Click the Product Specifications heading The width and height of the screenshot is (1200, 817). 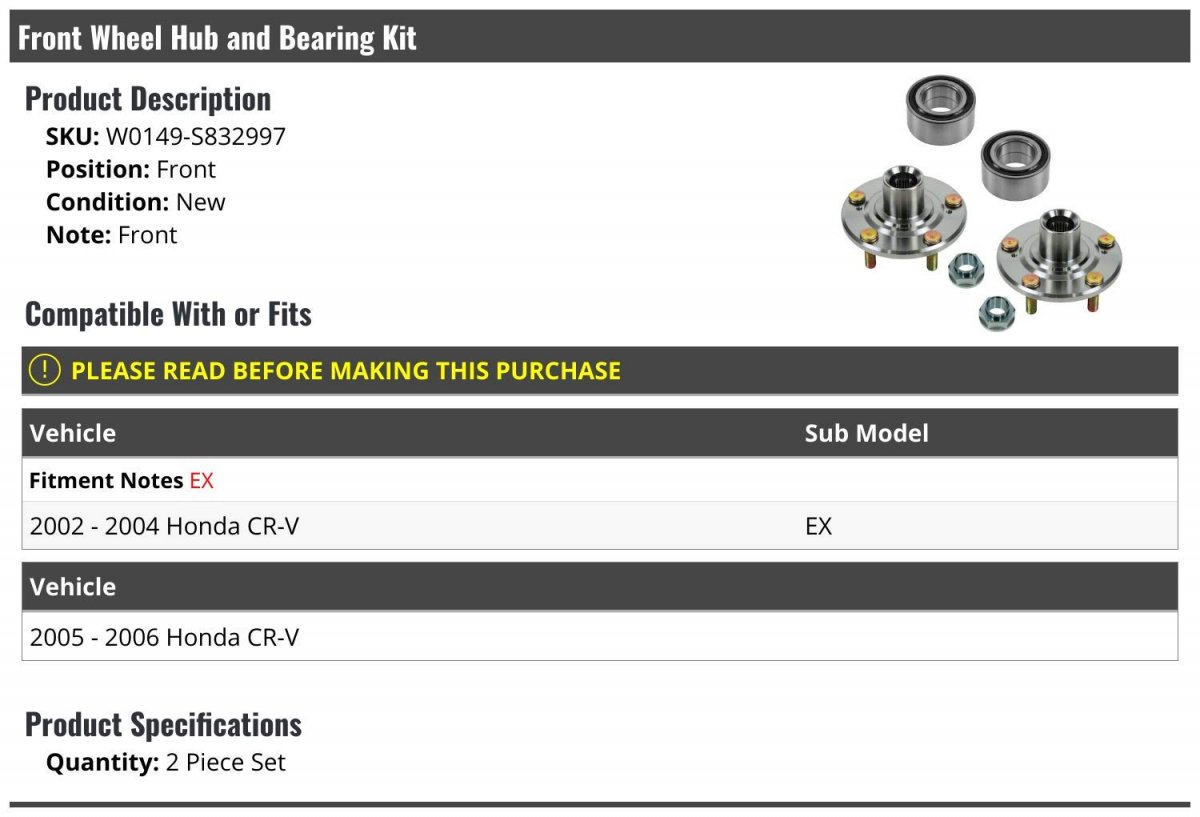pos(163,724)
